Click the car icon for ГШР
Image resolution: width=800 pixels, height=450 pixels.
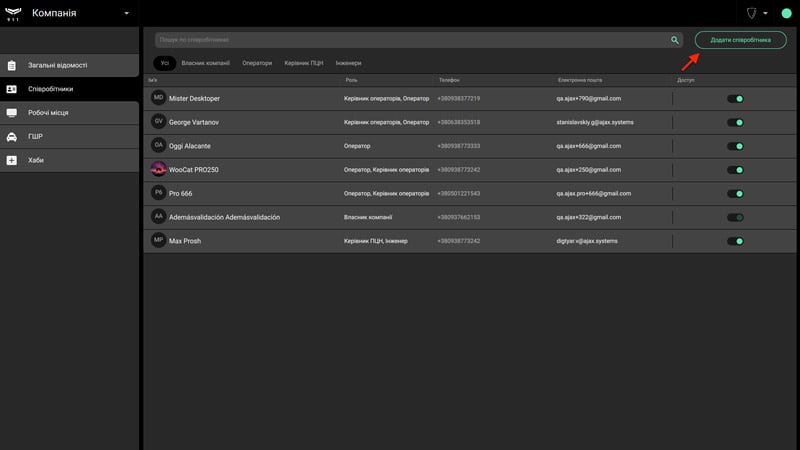tap(12, 136)
